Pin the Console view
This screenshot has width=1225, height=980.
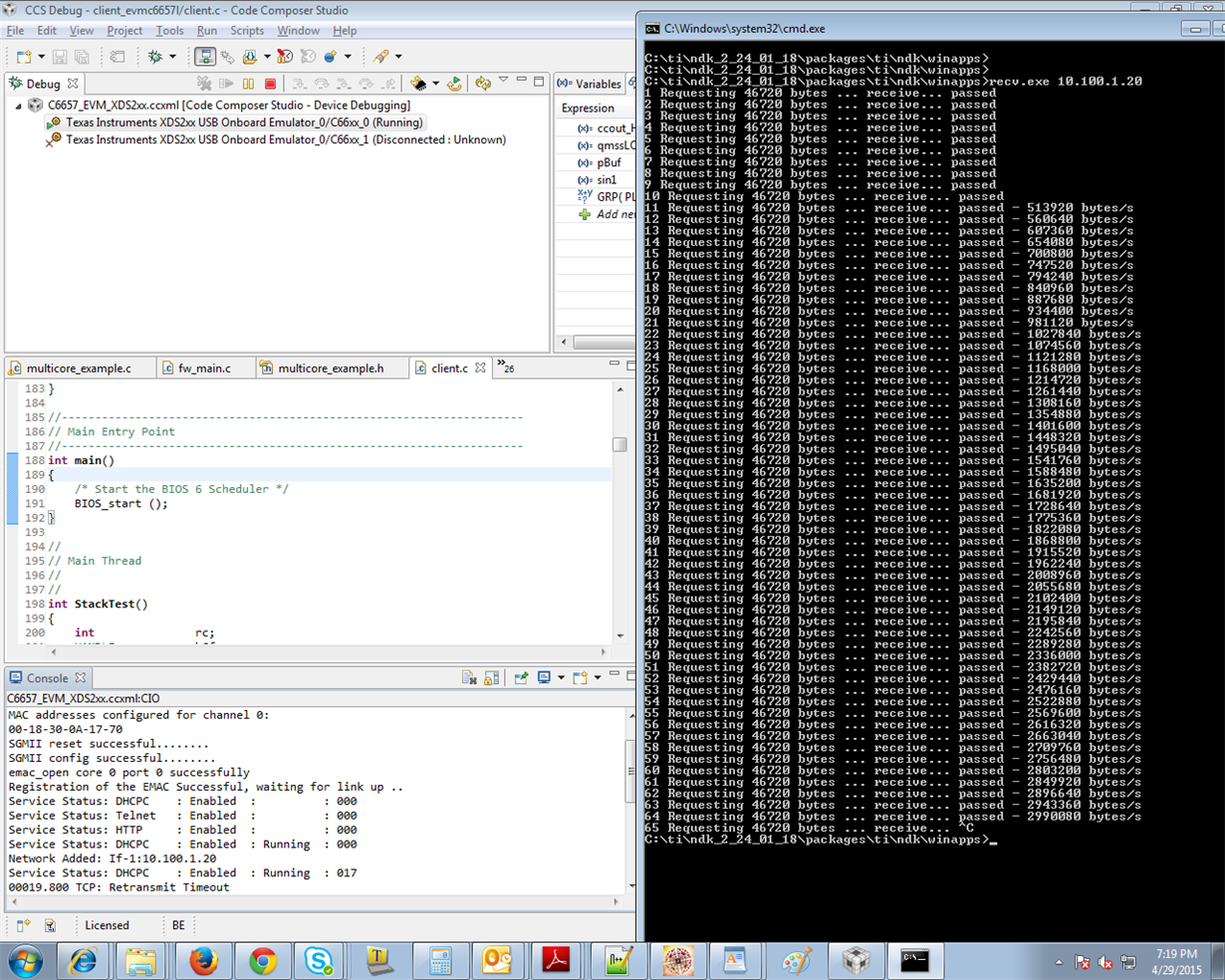click(521, 678)
